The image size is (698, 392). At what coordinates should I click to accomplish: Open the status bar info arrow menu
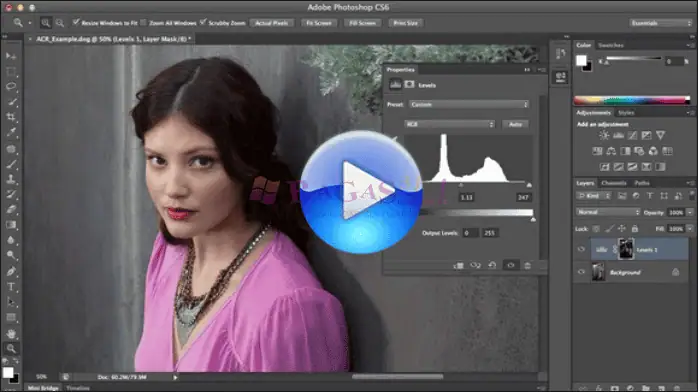click(175, 377)
